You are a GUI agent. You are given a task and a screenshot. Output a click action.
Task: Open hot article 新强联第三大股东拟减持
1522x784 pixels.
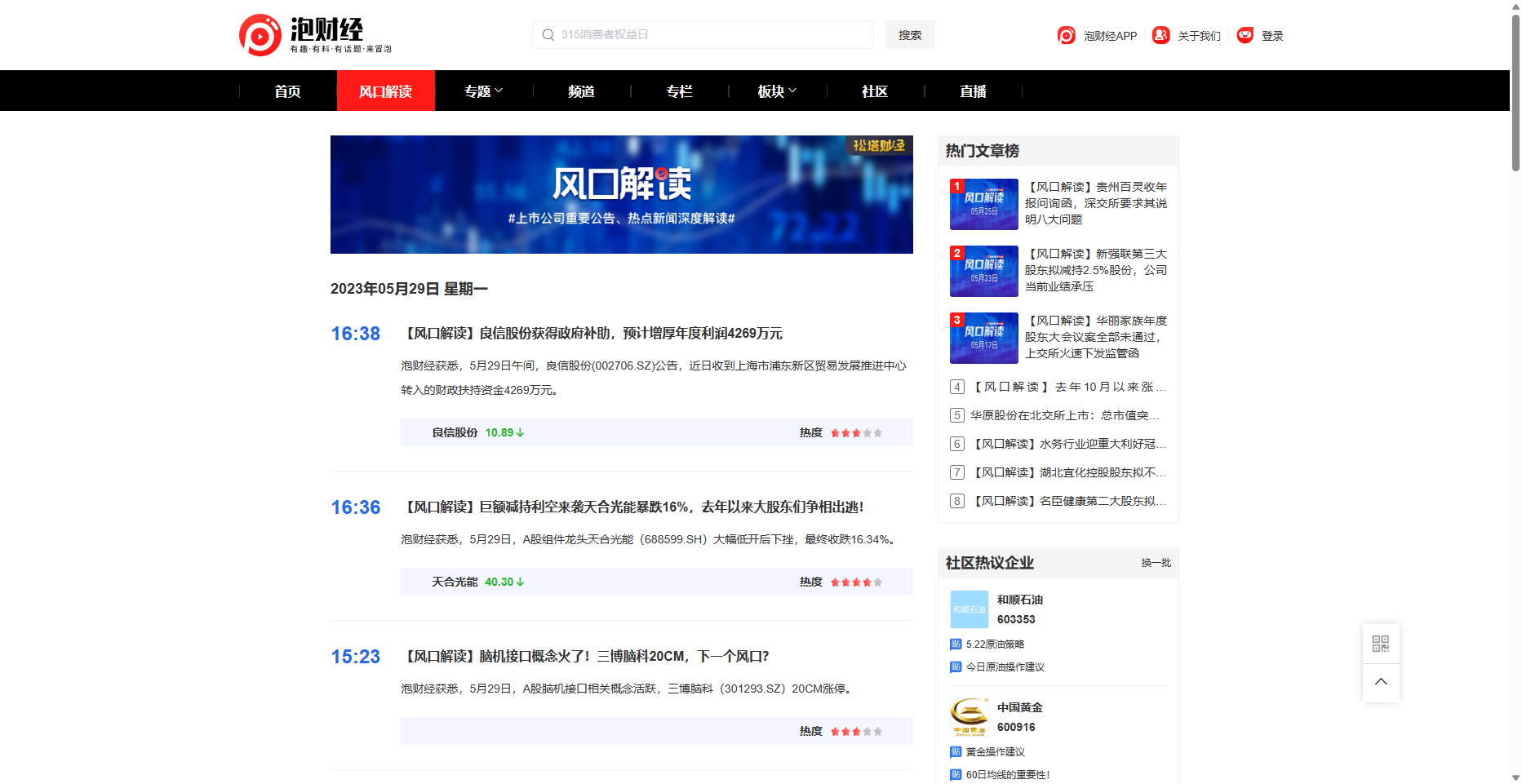(x=1096, y=270)
